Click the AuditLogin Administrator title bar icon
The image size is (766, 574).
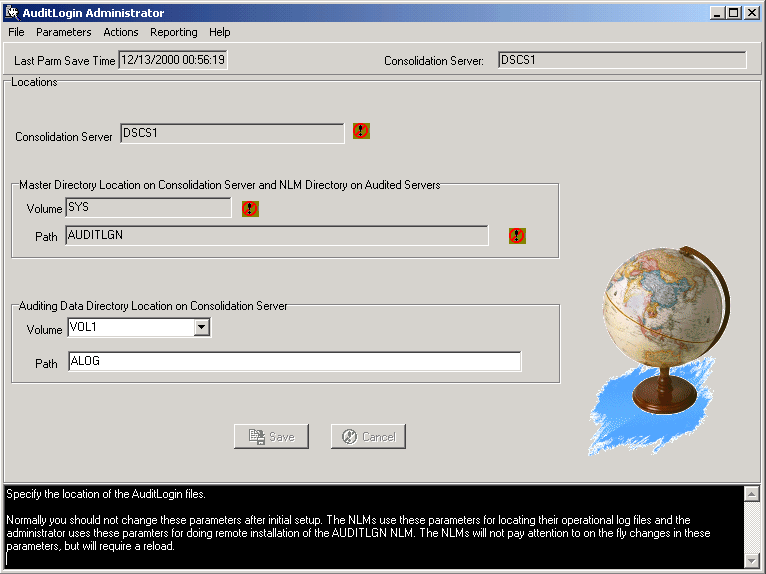coord(12,13)
